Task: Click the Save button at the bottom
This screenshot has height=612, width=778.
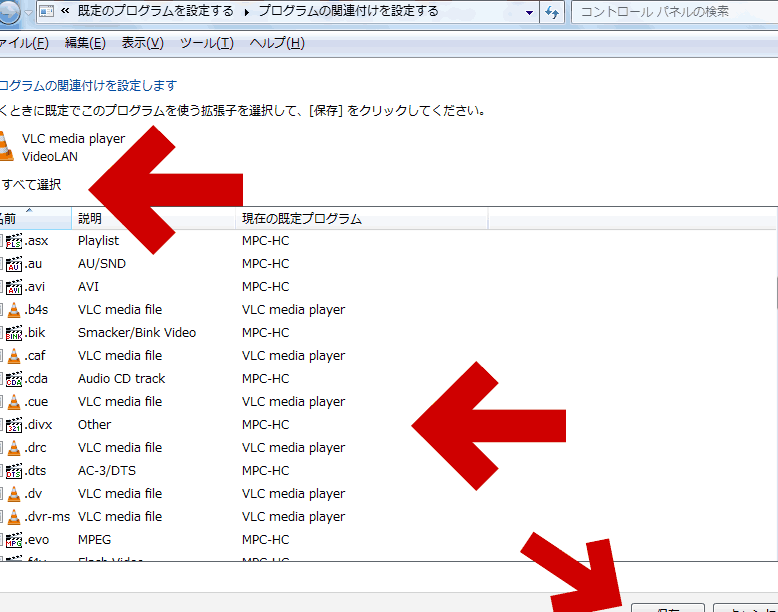Action: [667, 607]
